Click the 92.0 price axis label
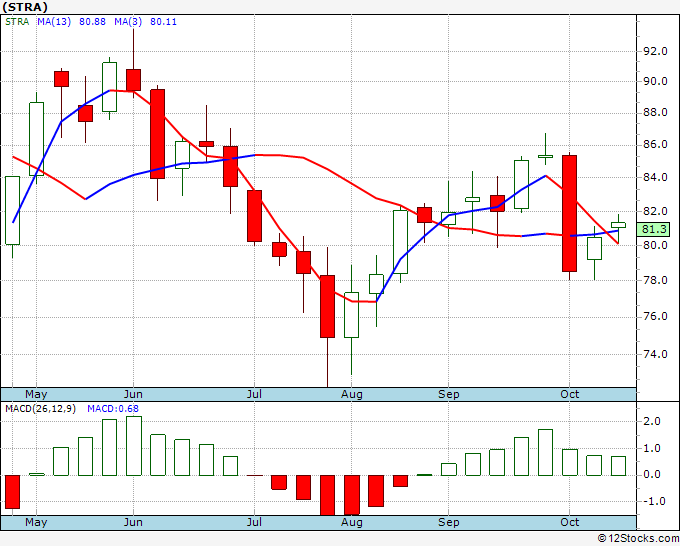680x546 pixels. [x=655, y=51]
